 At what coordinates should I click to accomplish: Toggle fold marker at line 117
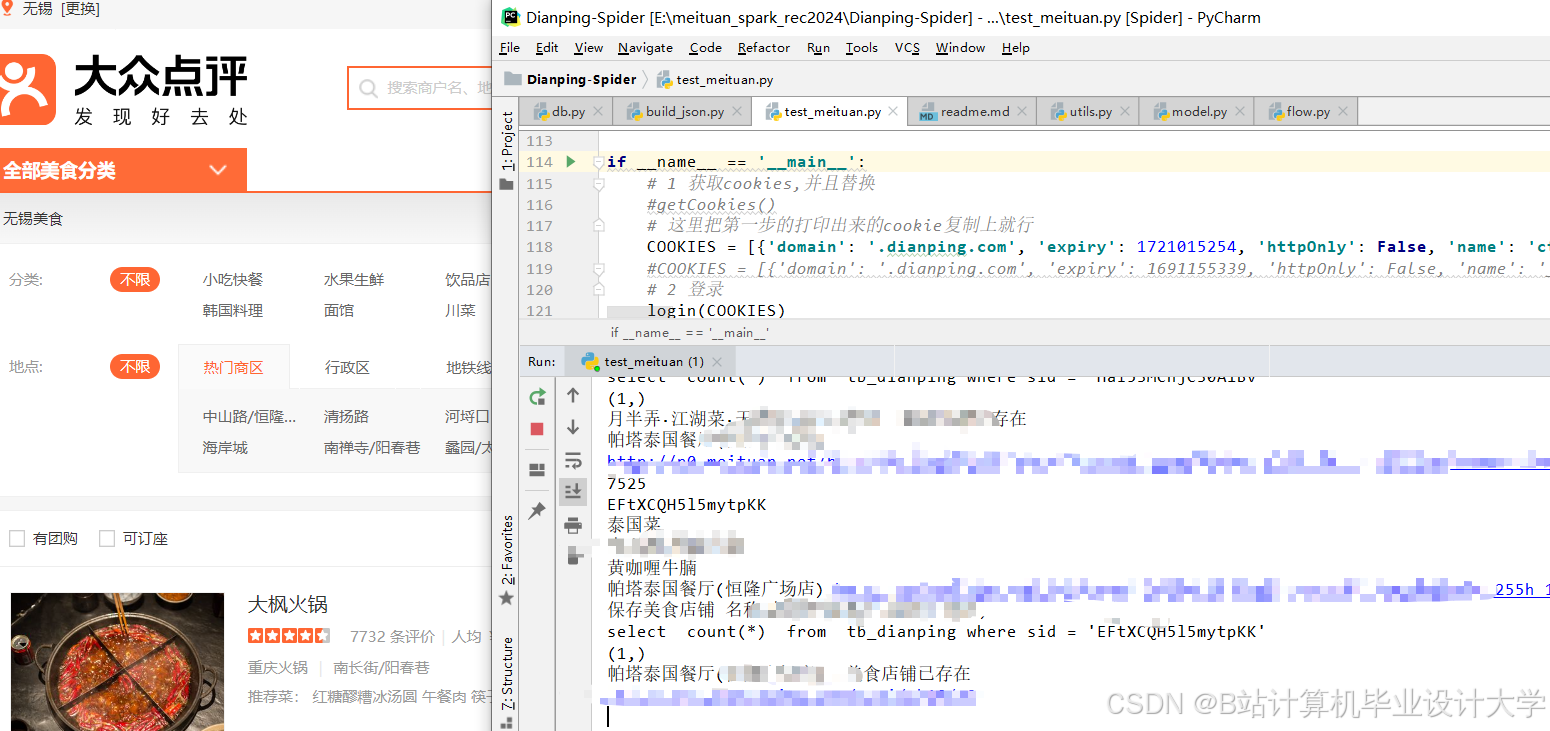point(598,226)
